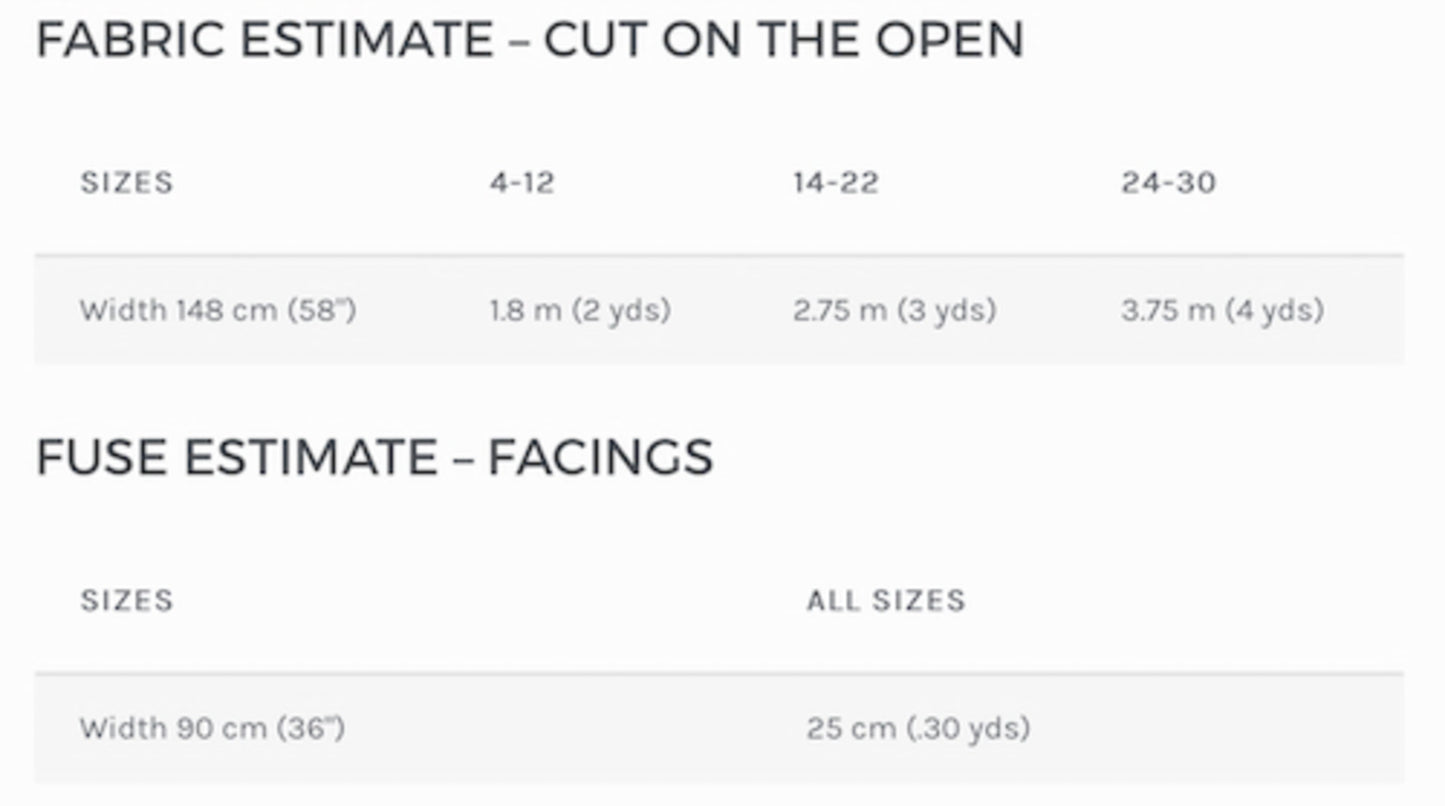Click the Fuse Estimate – Facings heading
Viewport: 1445px width, 806px height.
click(x=374, y=457)
